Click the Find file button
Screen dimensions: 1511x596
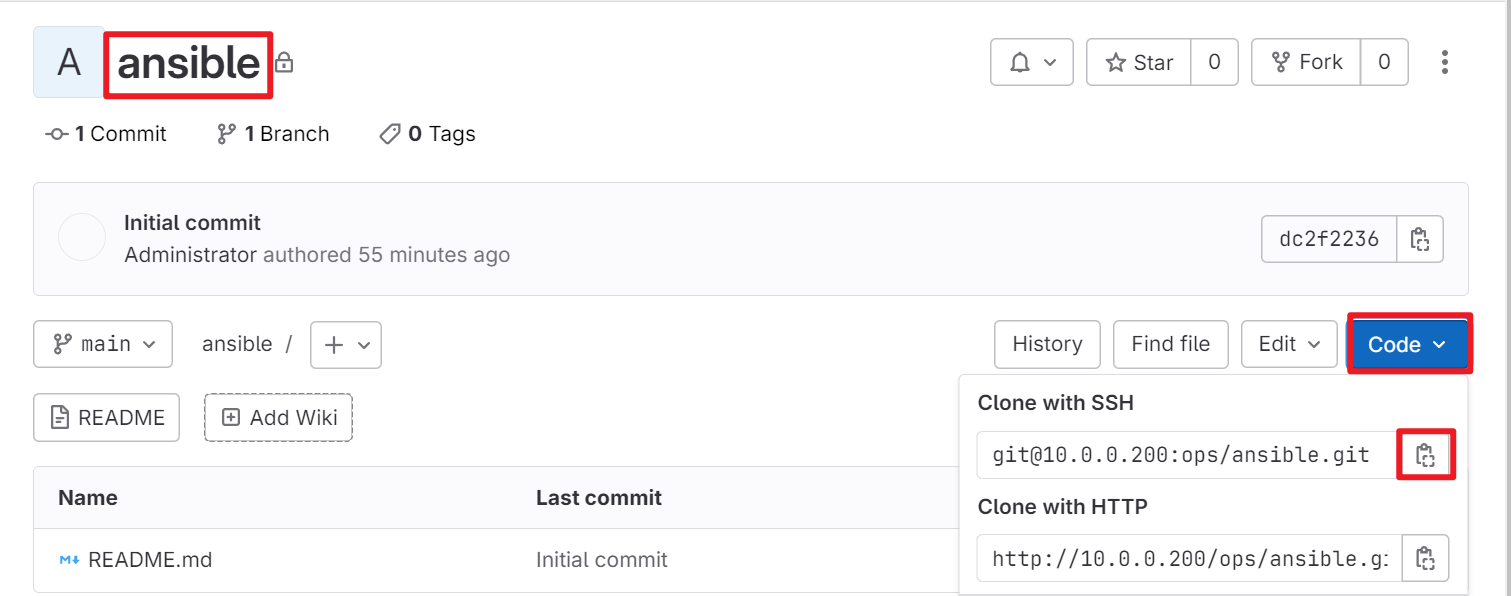click(1171, 344)
